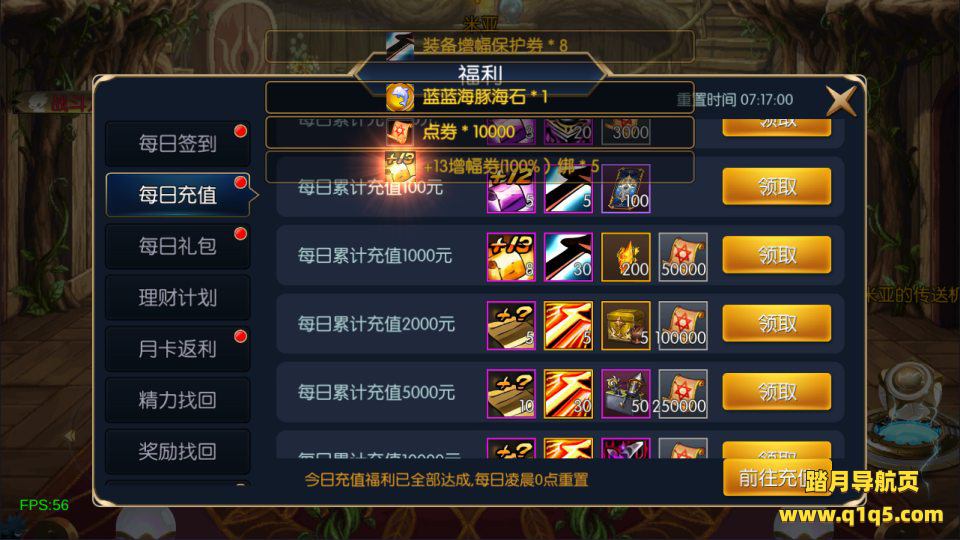The image size is (960, 540).
Task: Select the orange slash icon in 5000元 row
Action: coord(568,394)
